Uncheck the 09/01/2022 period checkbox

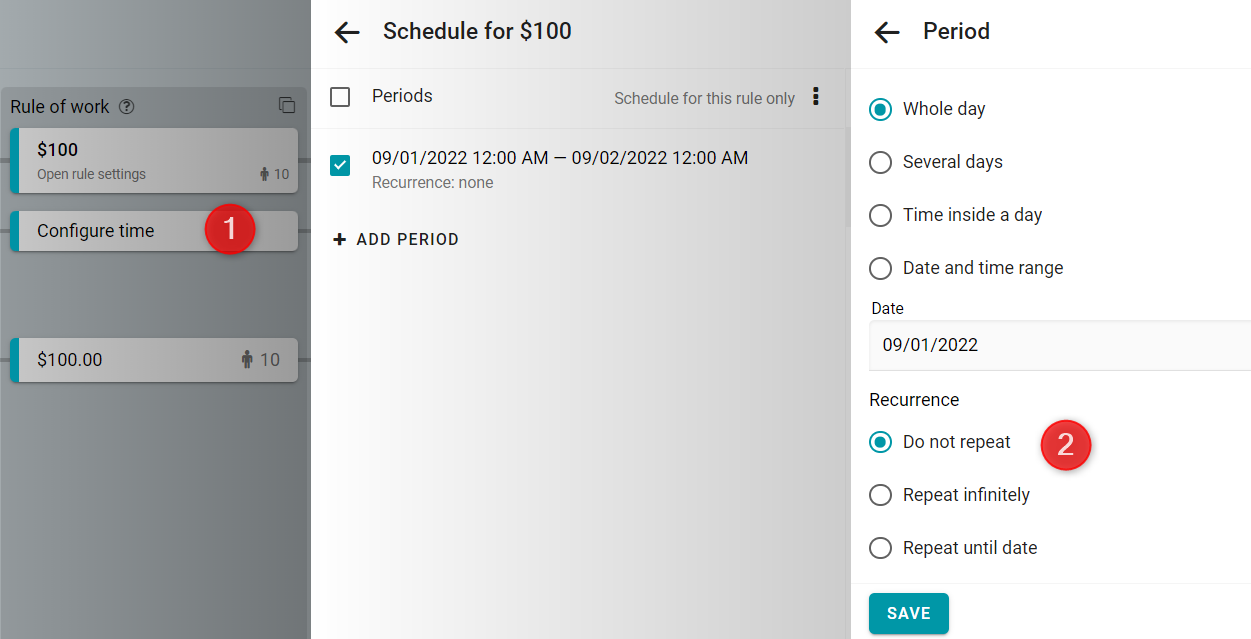(x=340, y=165)
